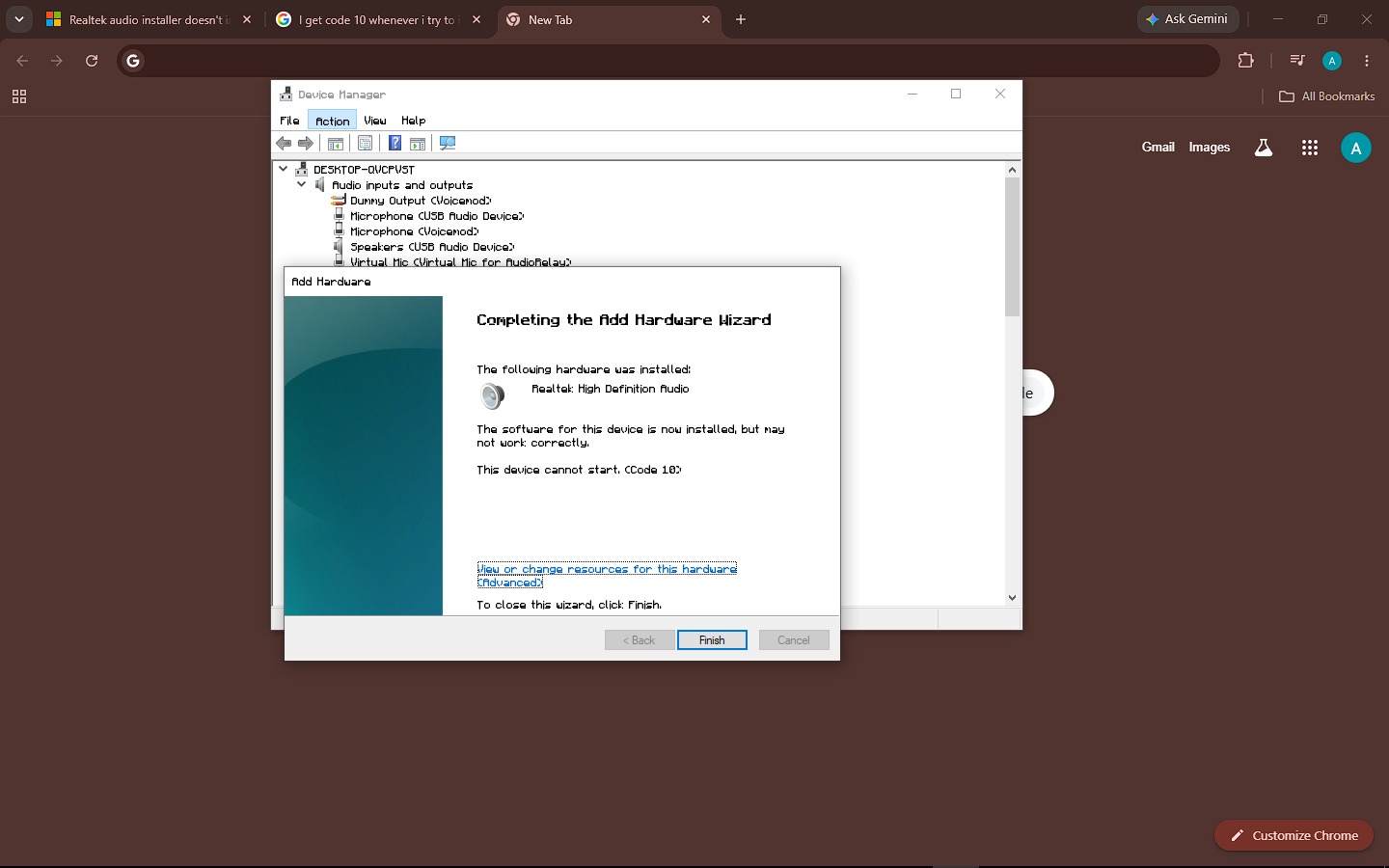Open the File menu in Device Manager
1389x868 pixels.
click(x=289, y=121)
